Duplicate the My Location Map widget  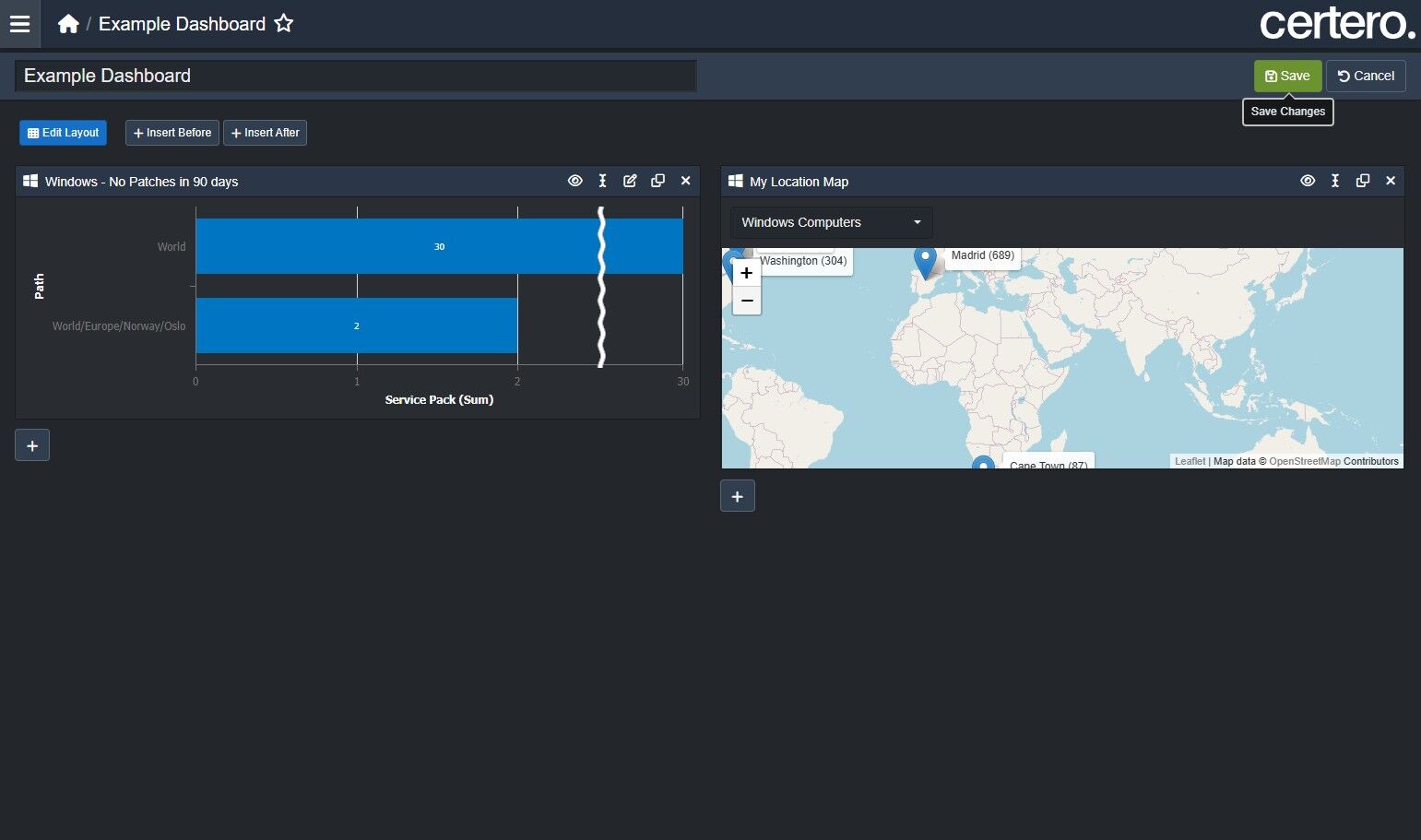(x=1363, y=181)
